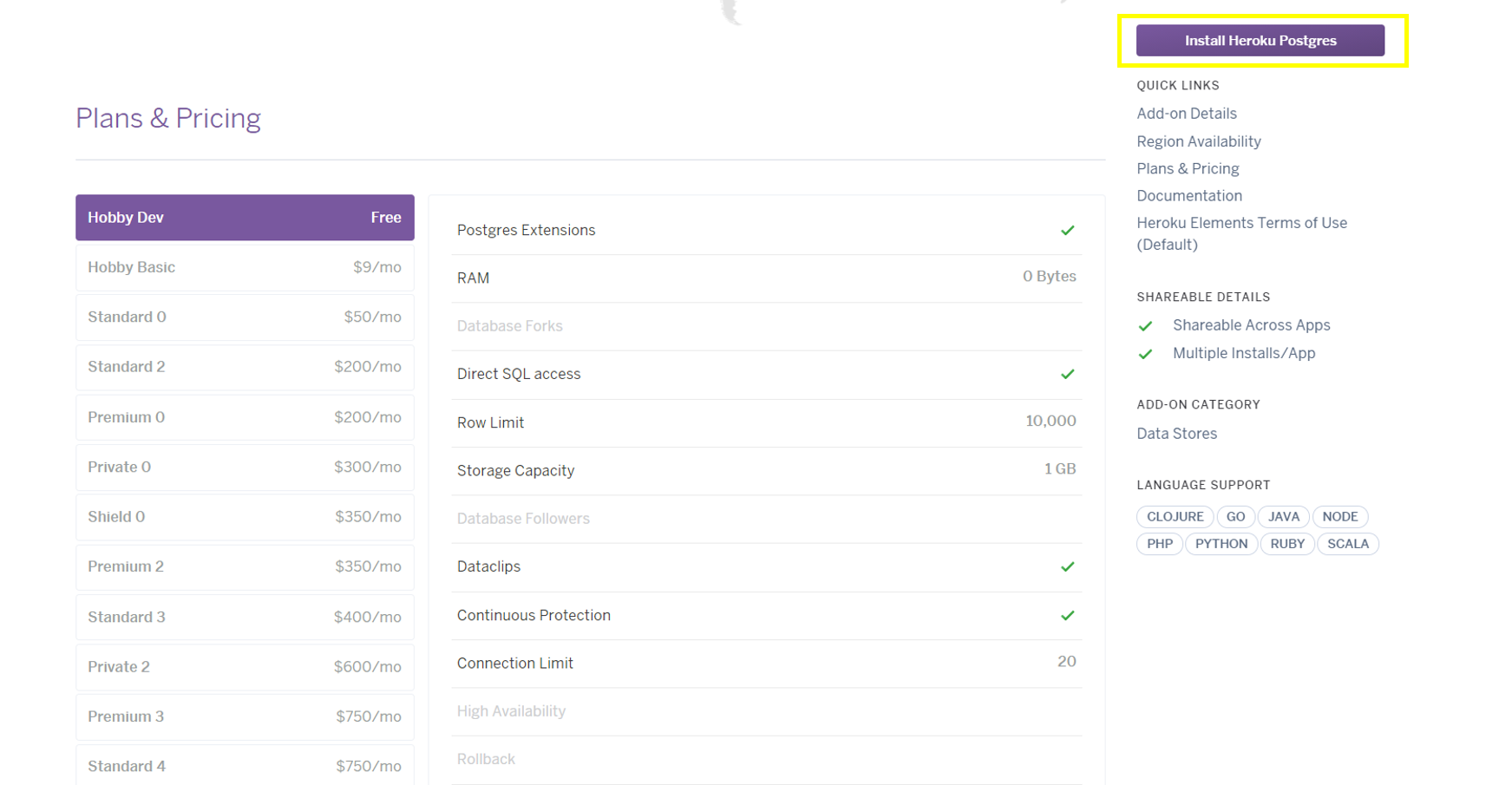
Task: Click the '1 GB' storage value
Action: click(x=1059, y=469)
